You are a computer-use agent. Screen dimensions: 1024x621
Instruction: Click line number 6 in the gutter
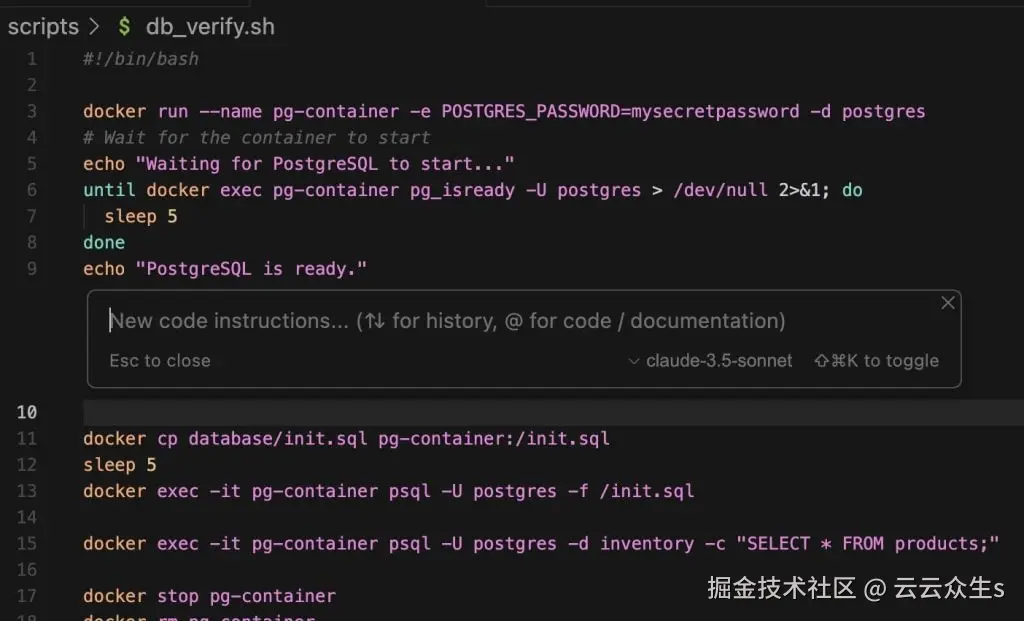click(x=32, y=190)
